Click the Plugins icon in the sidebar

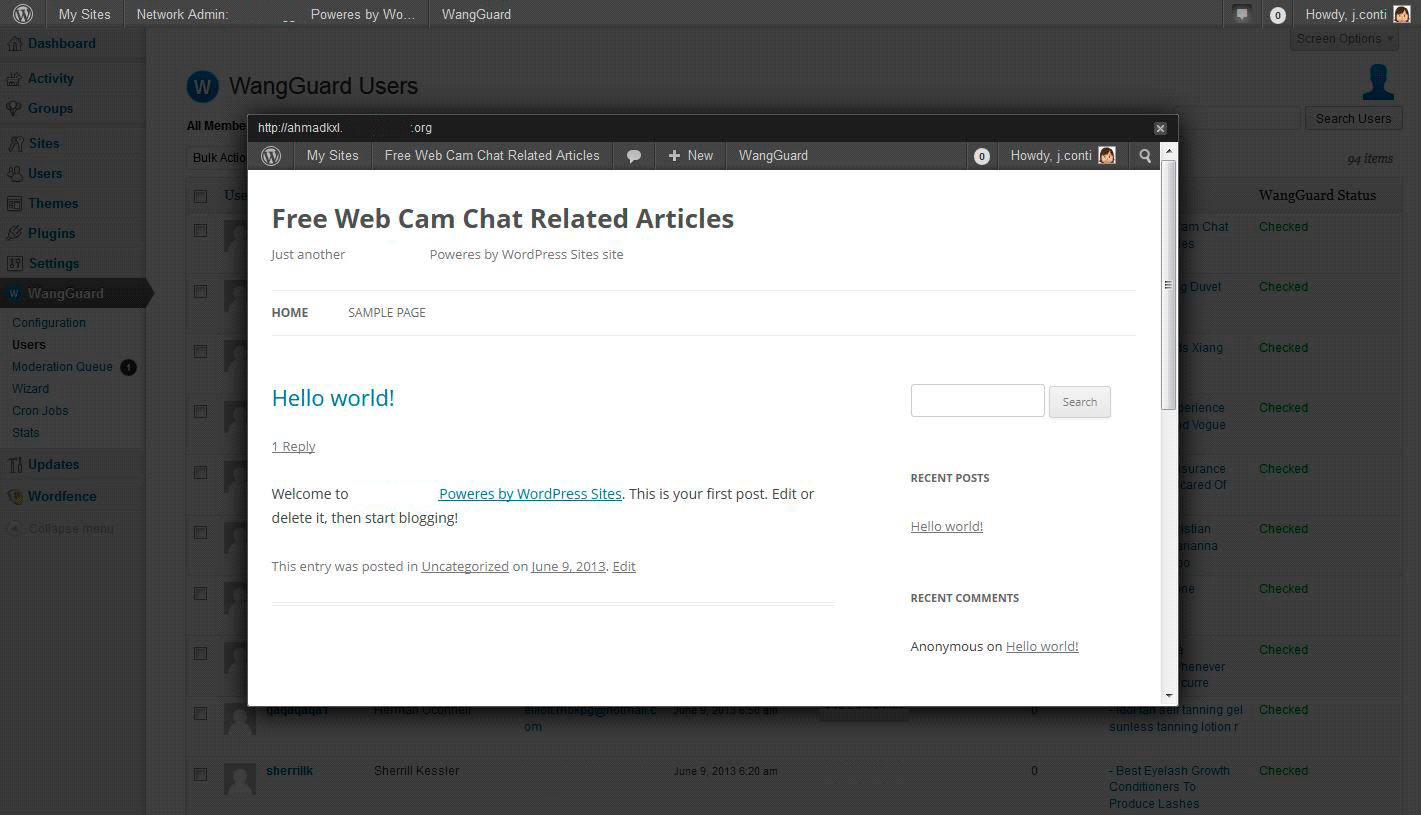click(x=14, y=233)
